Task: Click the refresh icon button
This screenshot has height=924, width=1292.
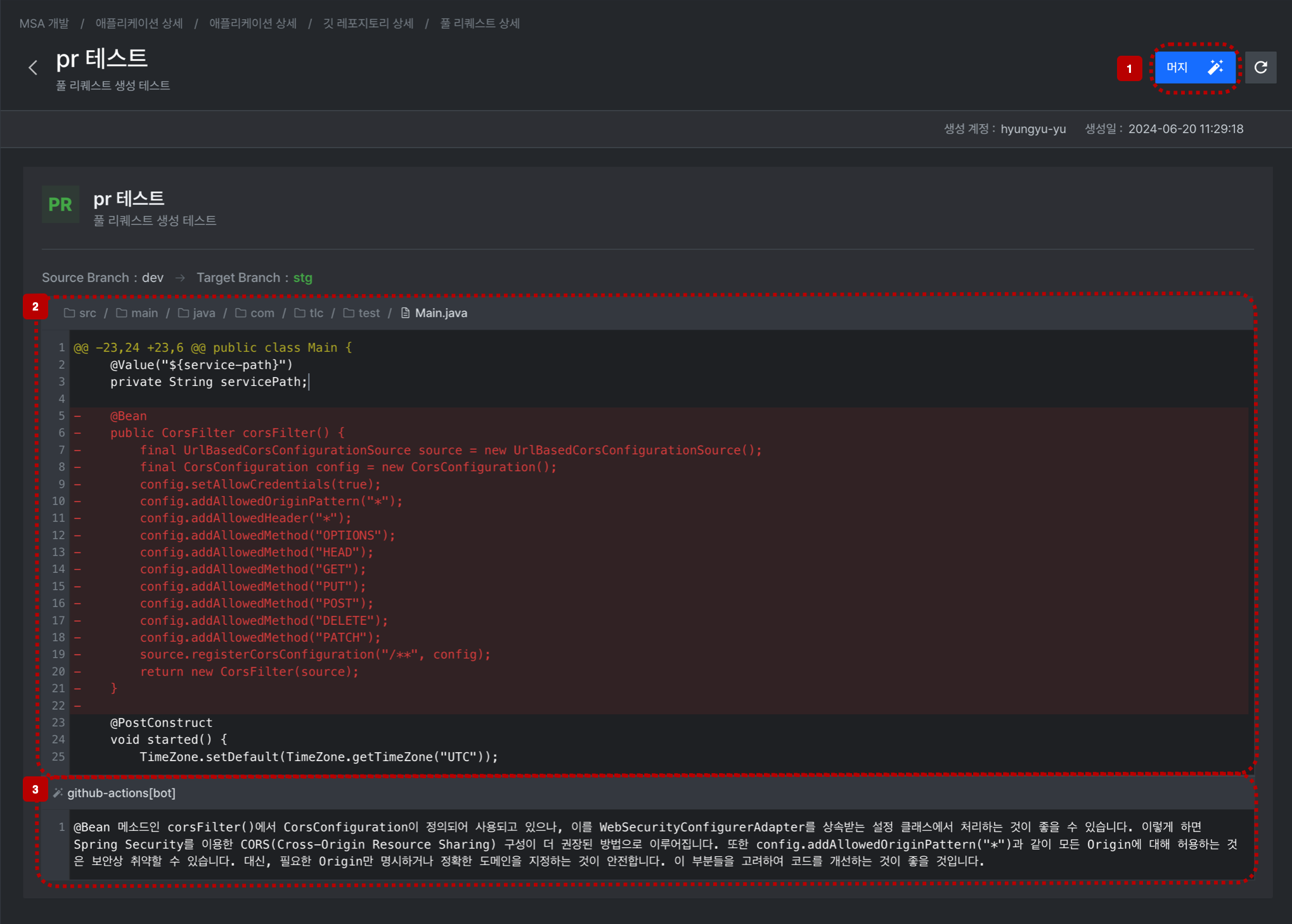Action: click(x=1260, y=67)
